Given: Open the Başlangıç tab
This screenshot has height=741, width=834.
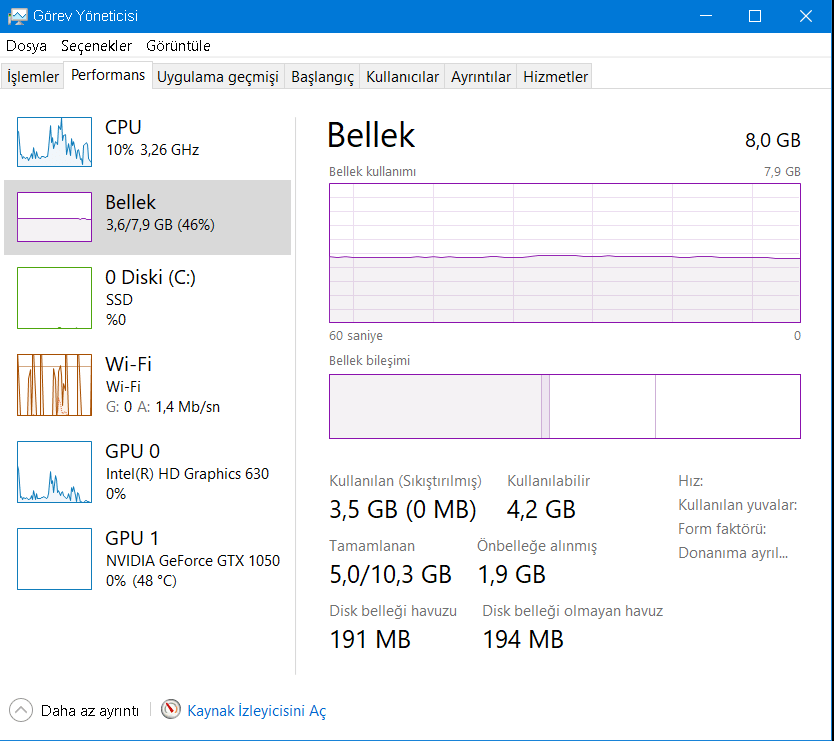Looking at the screenshot, I should 322,77.
